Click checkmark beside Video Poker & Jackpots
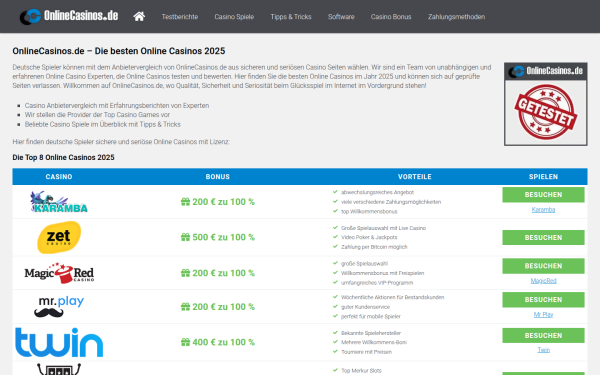The height and width of the screenshot is (375, 600). 335,237
